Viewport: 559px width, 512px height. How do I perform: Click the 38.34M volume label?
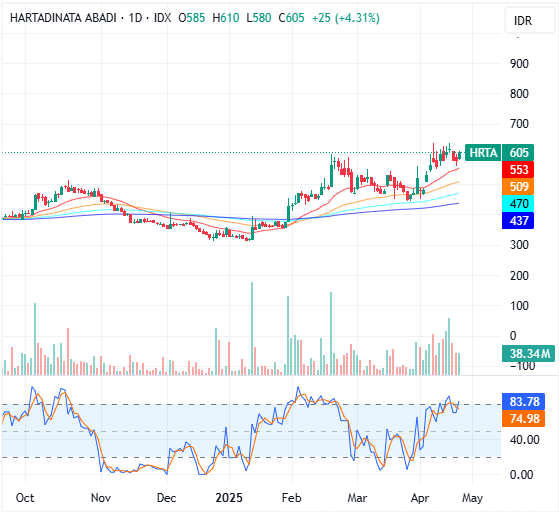click(528, 353)
